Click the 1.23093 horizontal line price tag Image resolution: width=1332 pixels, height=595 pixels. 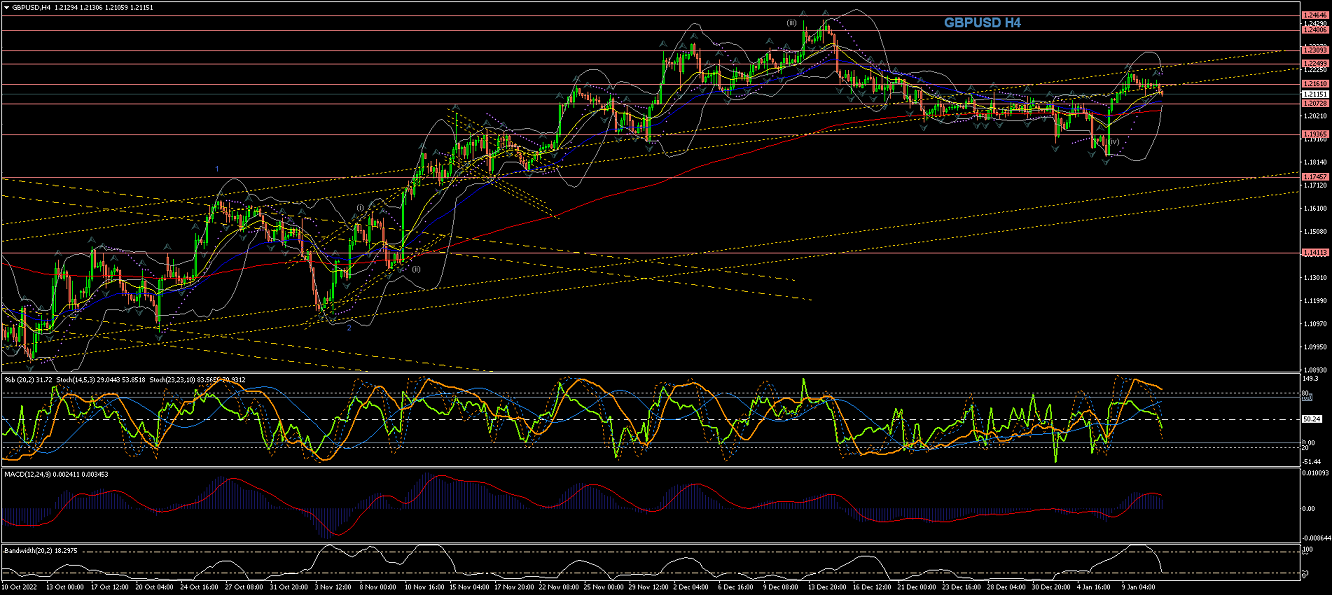[1314, 50]
